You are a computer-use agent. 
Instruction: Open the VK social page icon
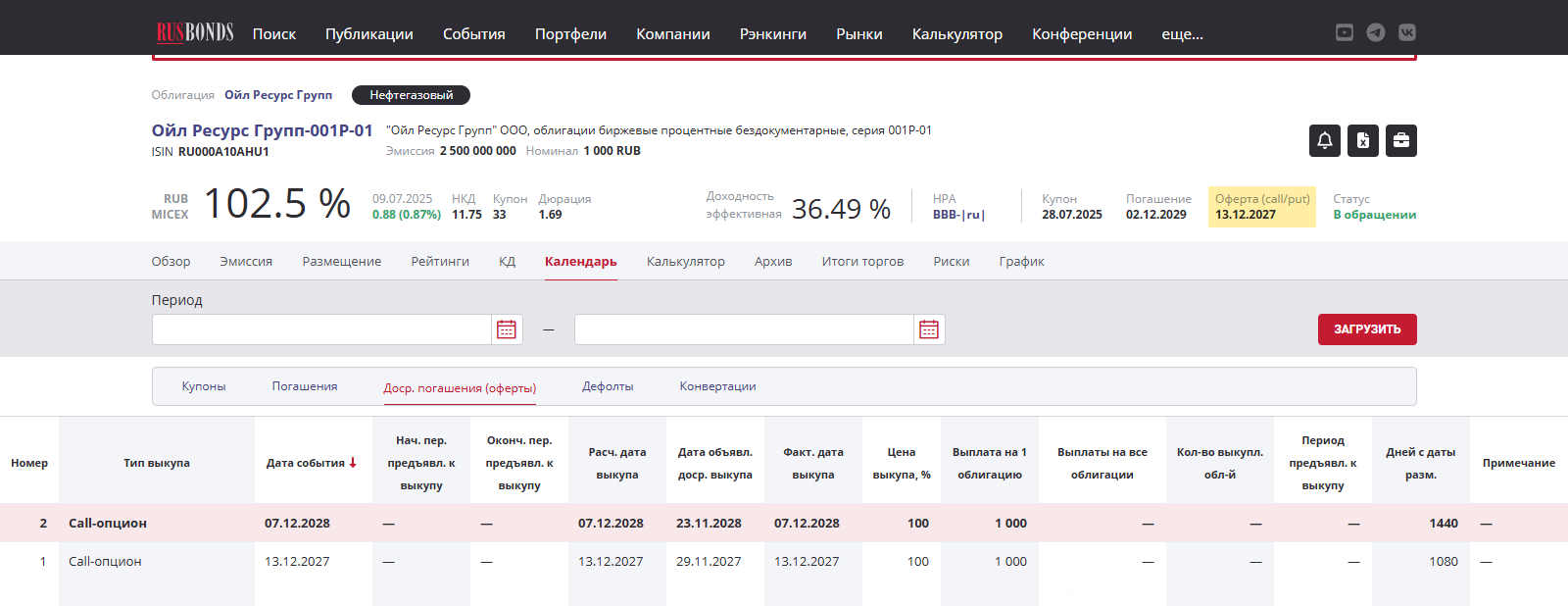coord(1407,32)
